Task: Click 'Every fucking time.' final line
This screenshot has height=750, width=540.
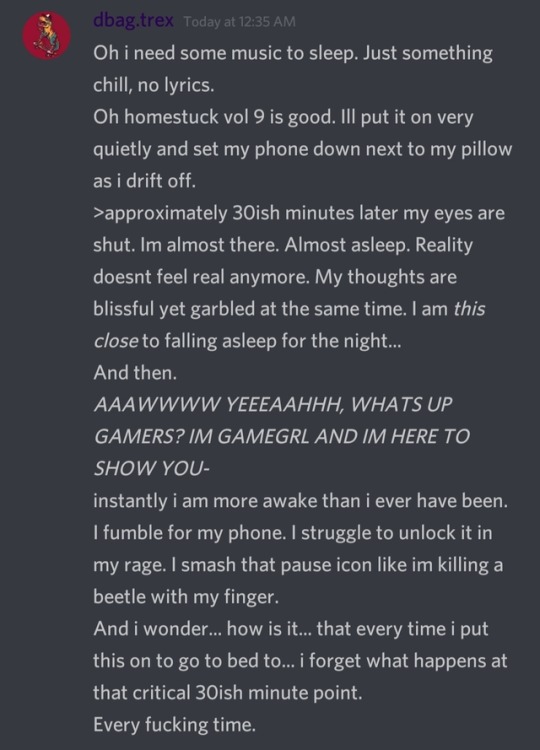Action: pyautogui.click(x=175, y=725)
